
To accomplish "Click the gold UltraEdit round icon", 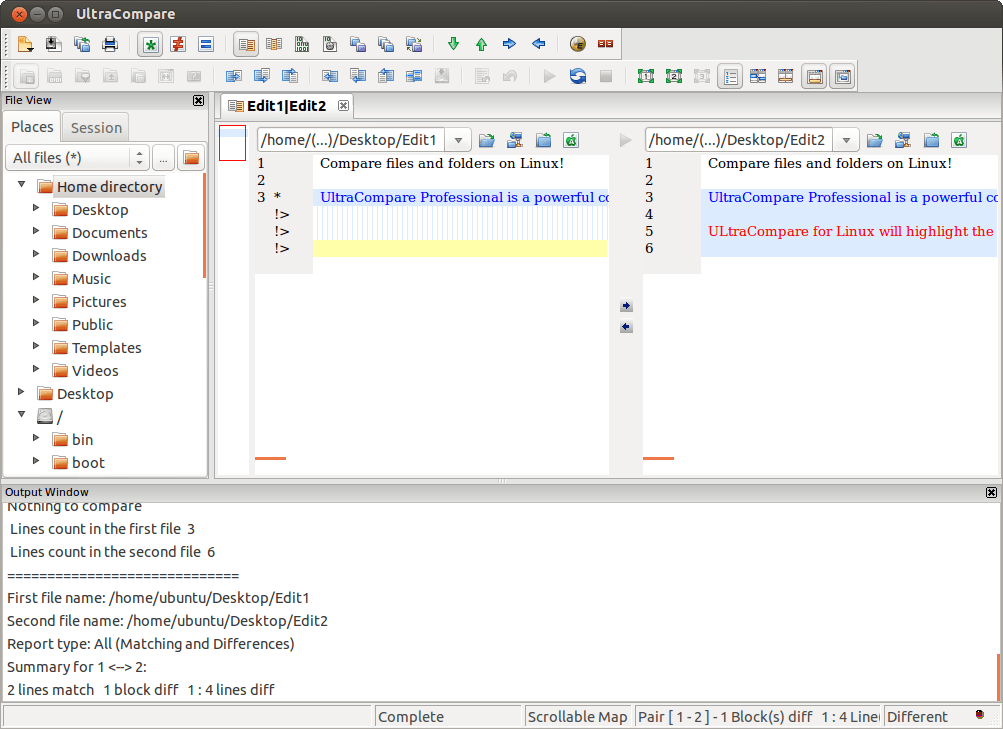I will [x=578, y=44].
